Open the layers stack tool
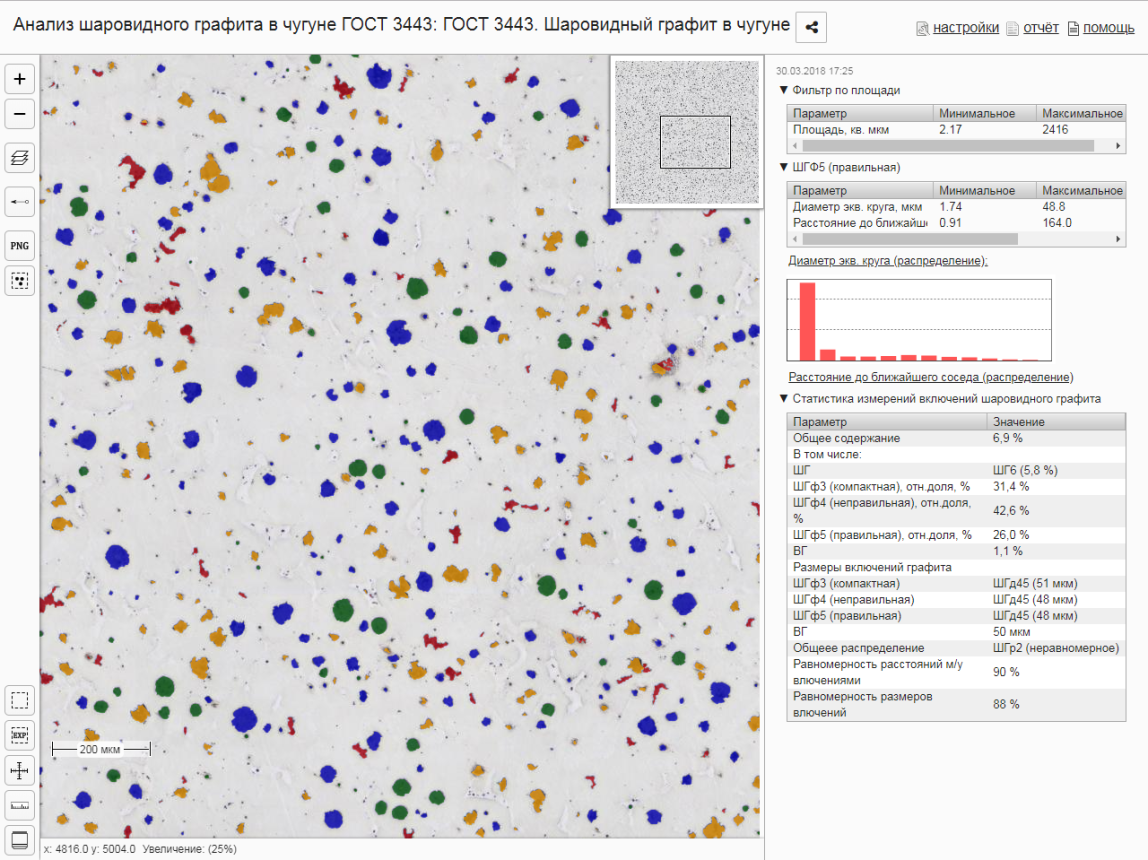This screenshot has height=860, width=1148. (20, 157)
